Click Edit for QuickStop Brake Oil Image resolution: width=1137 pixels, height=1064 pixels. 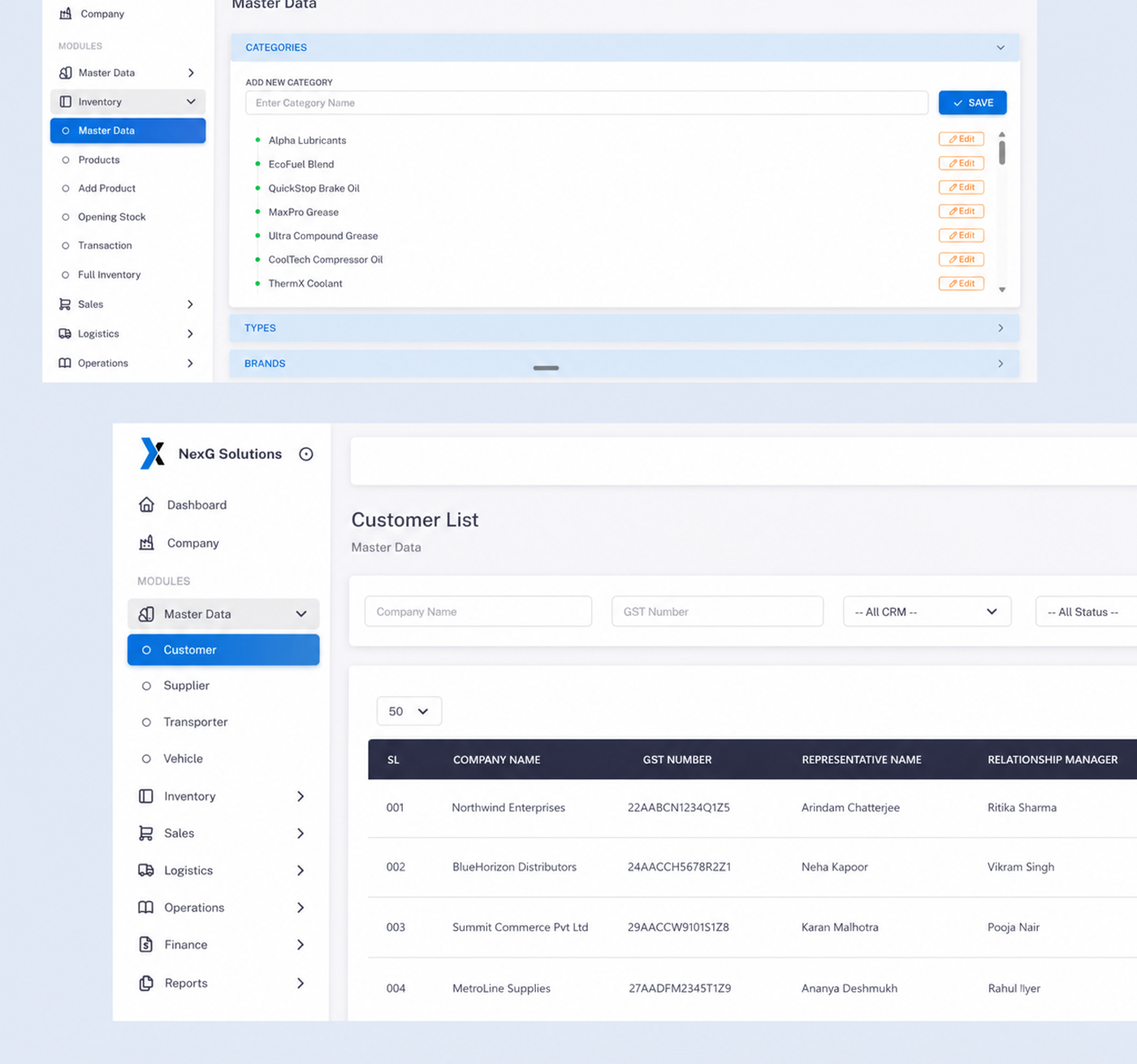tap(962, 187)
